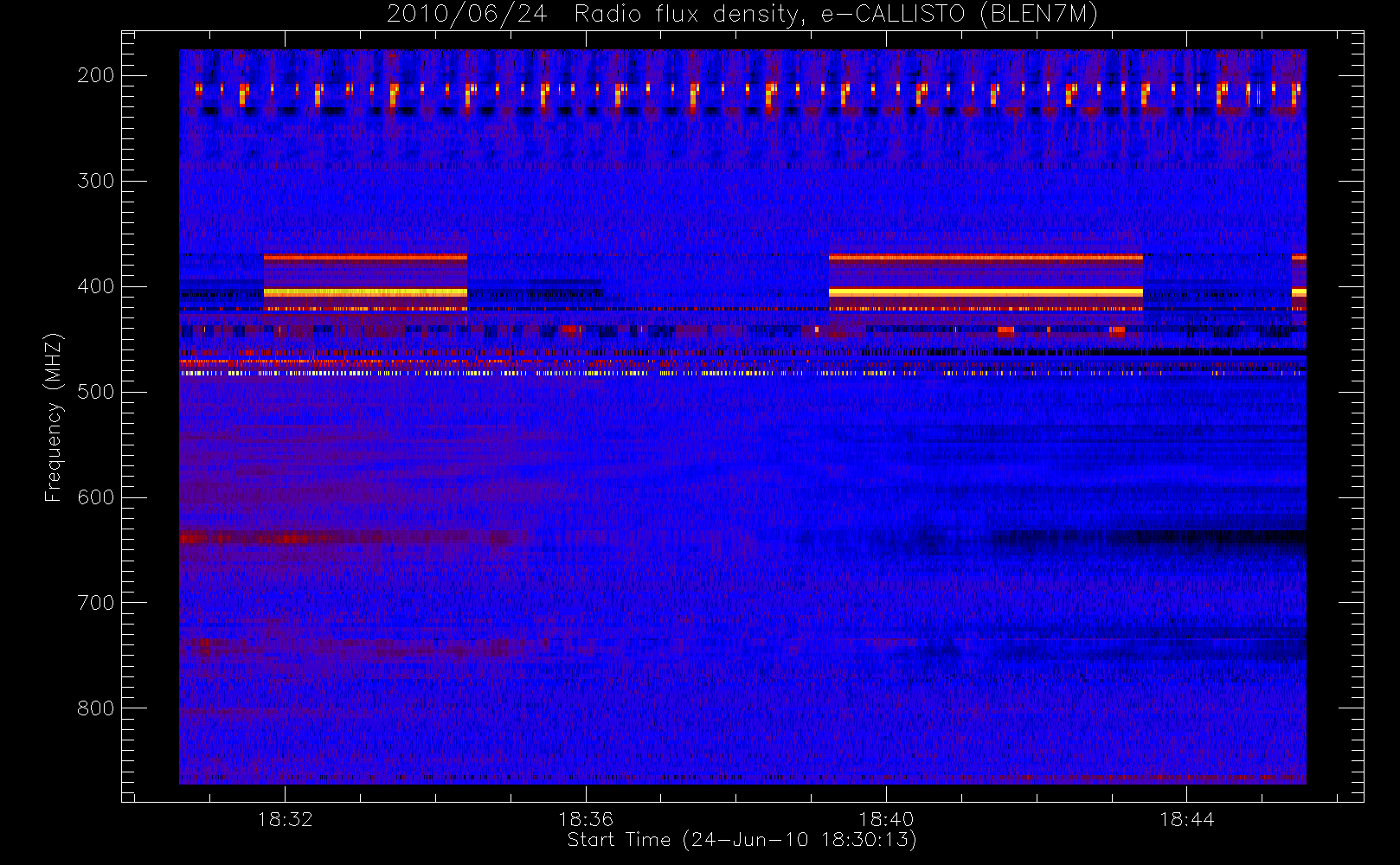Click the 700 frequency tick label
This screenshot has width=1400, height=865.
pos(96,603)
